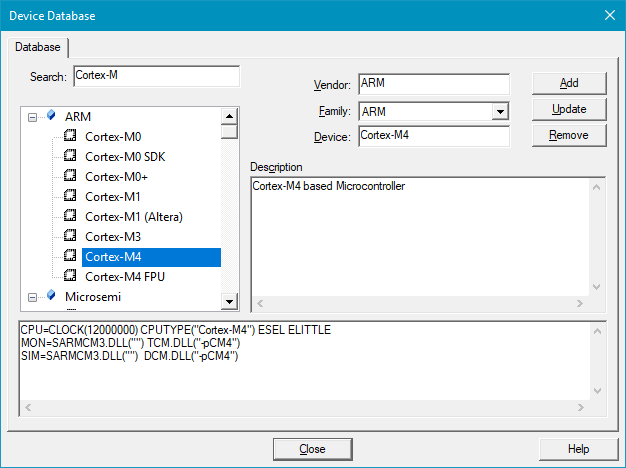The width and height of the screenshot is (626, 468).
Task: Click the blue vendor icon beside Microsemi
Action: coord(51,295)
